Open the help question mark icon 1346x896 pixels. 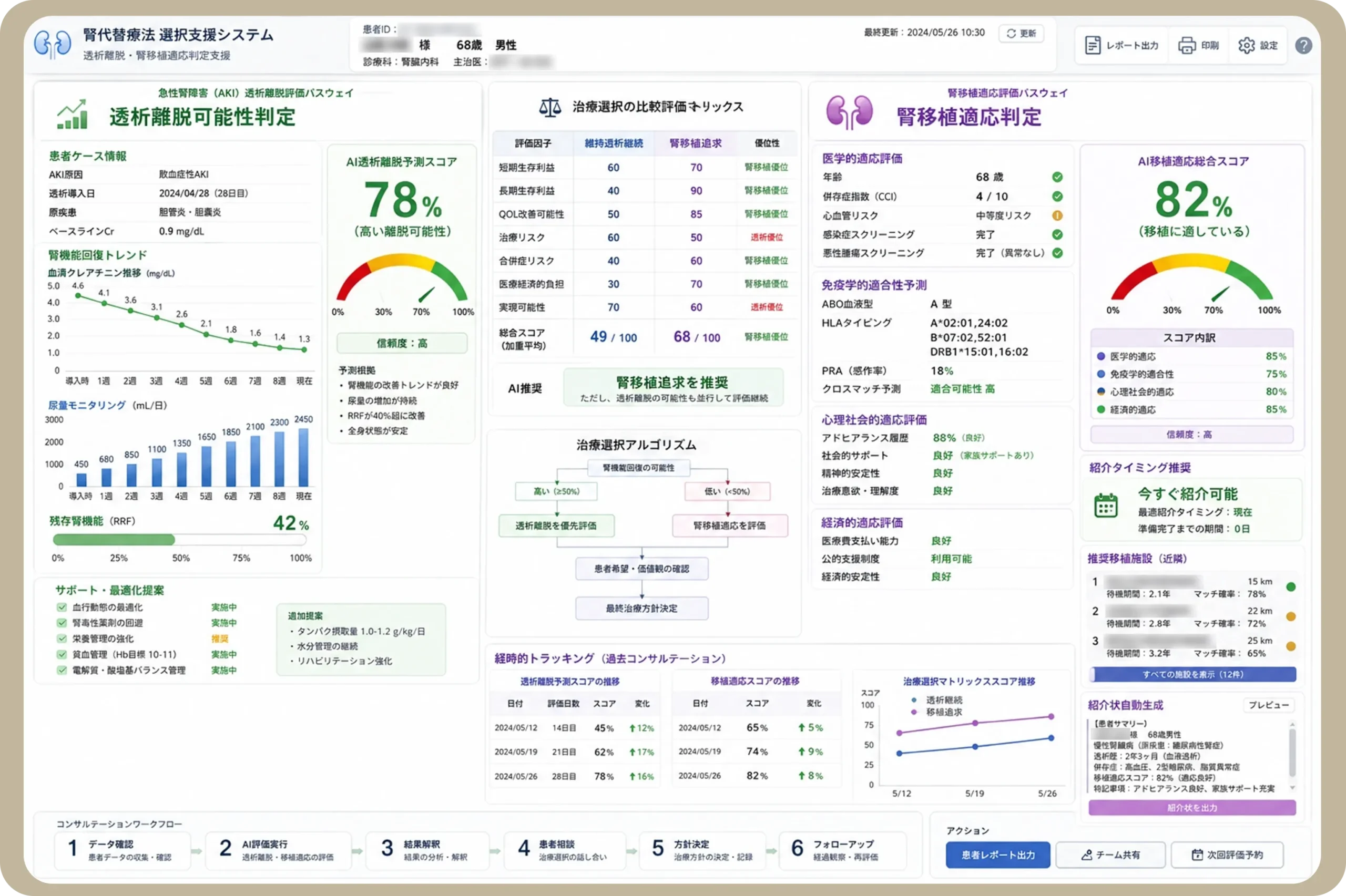[x=1303, y=45]
